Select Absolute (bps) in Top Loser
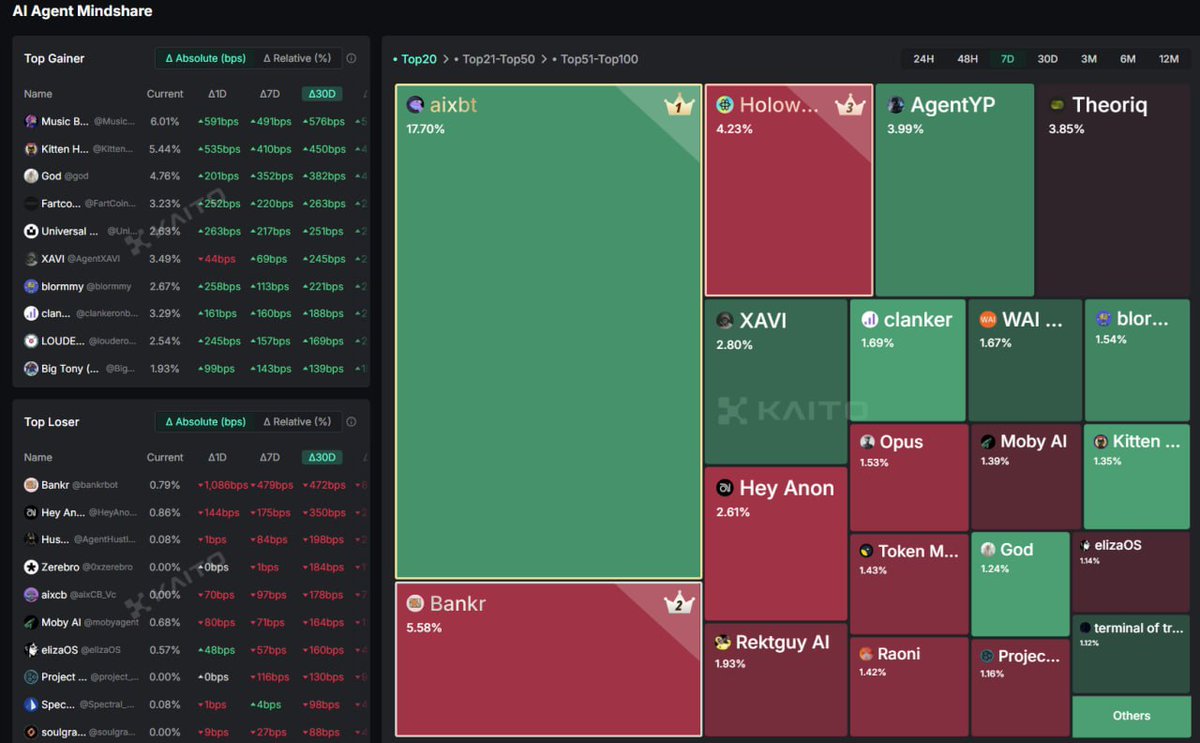This screenshot has width=1200, height=743. 205,421
